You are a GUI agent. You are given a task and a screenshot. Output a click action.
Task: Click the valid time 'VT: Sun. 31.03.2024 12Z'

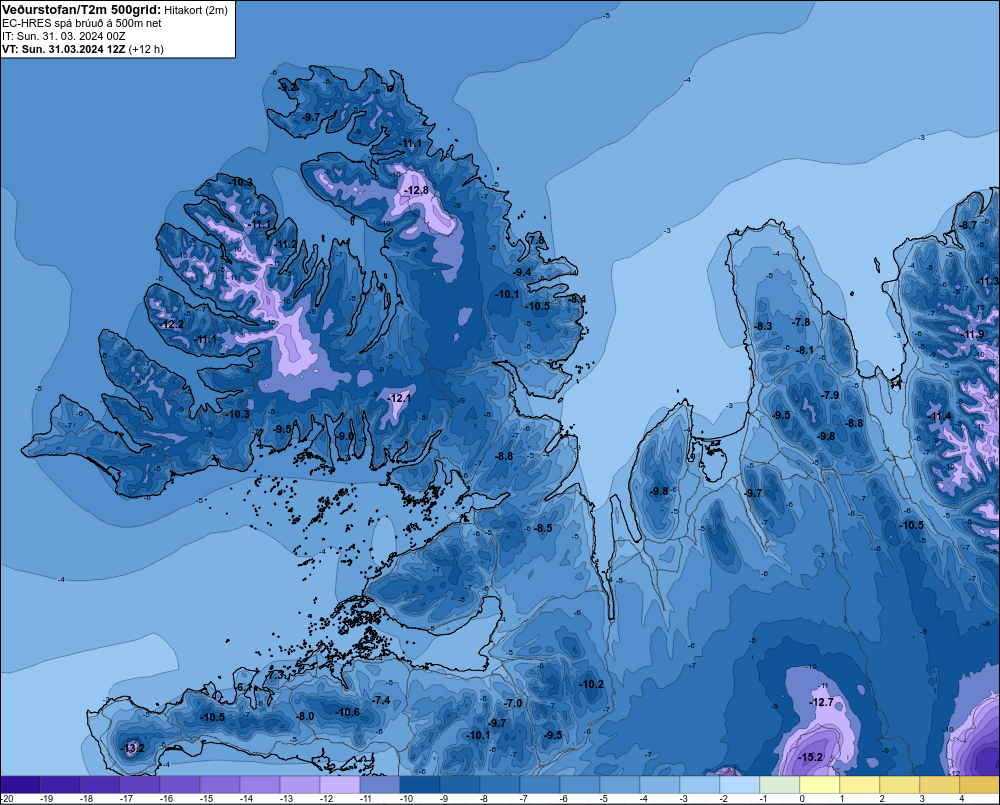pyautogui.click(x=64, y=49)
